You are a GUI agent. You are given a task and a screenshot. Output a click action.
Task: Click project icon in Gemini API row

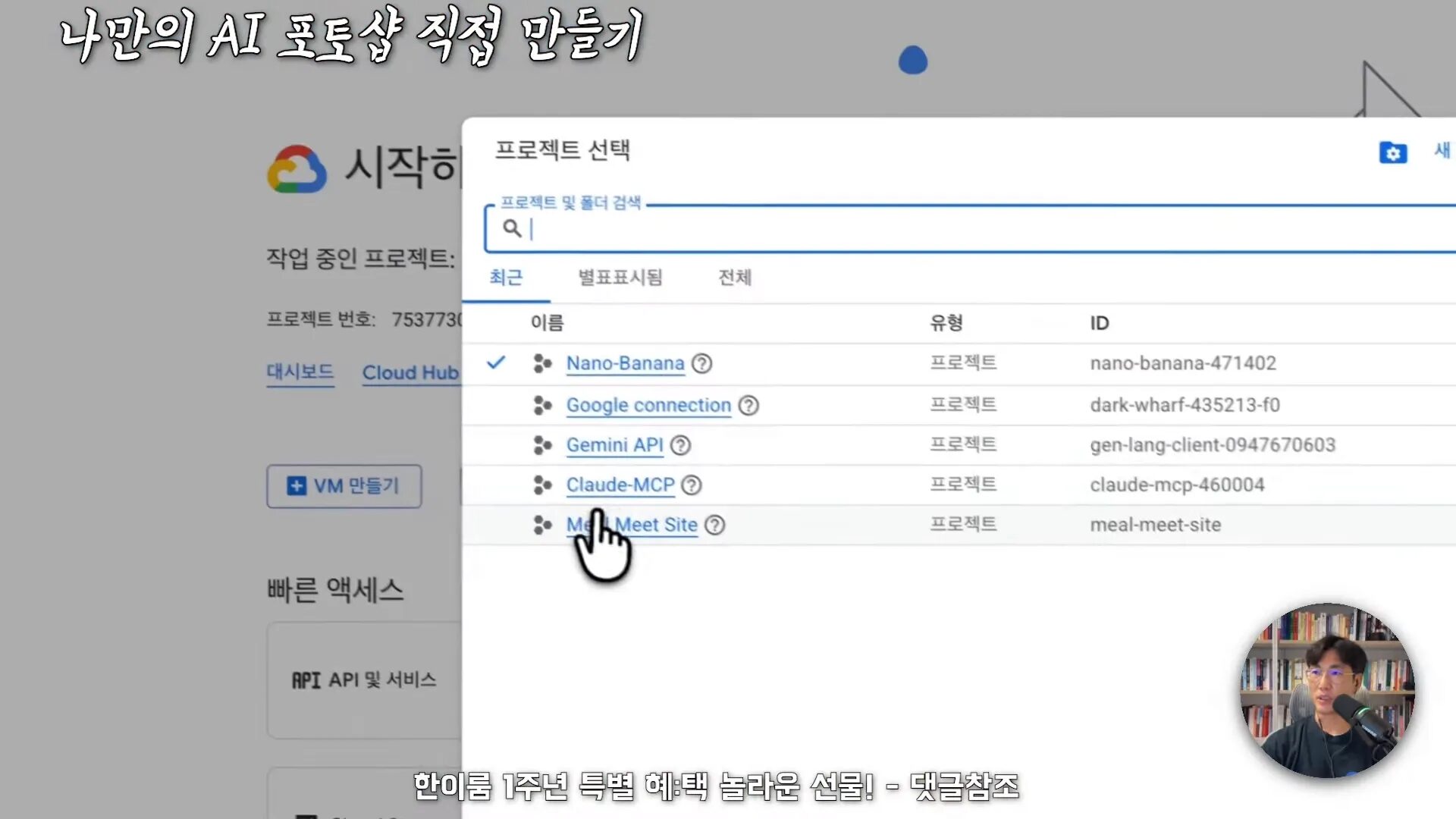point(542,445)
